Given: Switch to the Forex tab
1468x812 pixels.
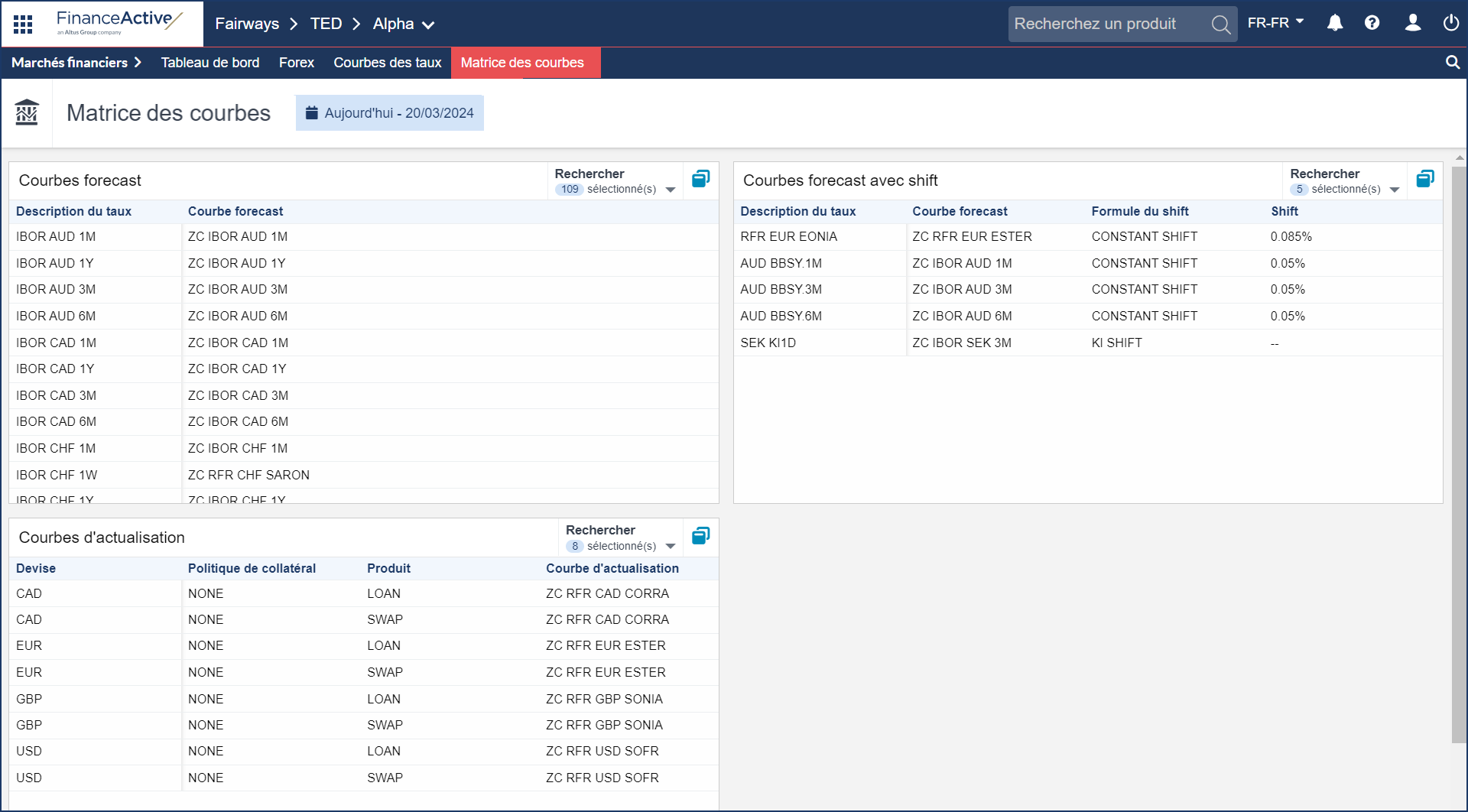Looking at the screenshot, I should click(x=297, y=63).
